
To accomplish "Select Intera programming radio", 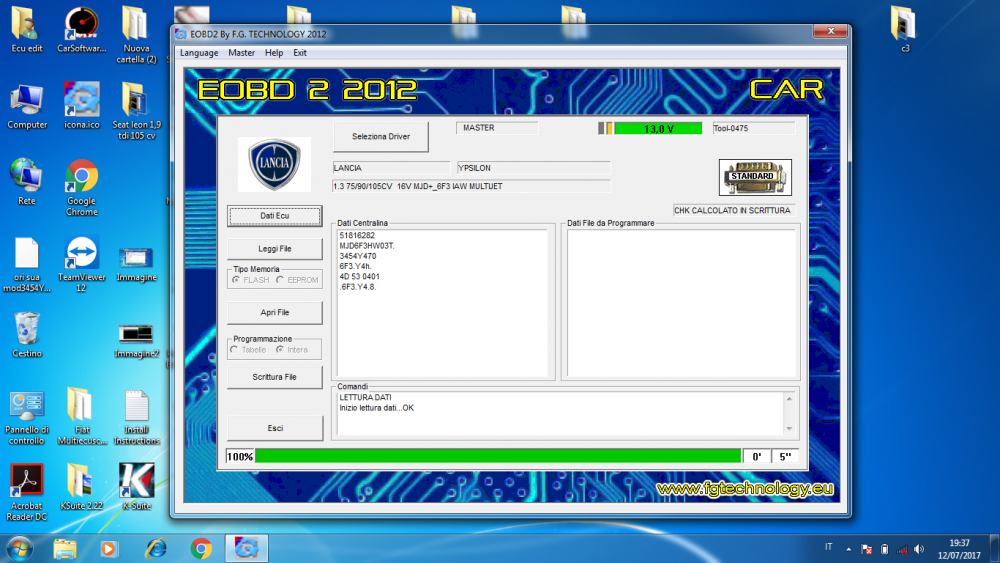I will (x=280, y=349).
